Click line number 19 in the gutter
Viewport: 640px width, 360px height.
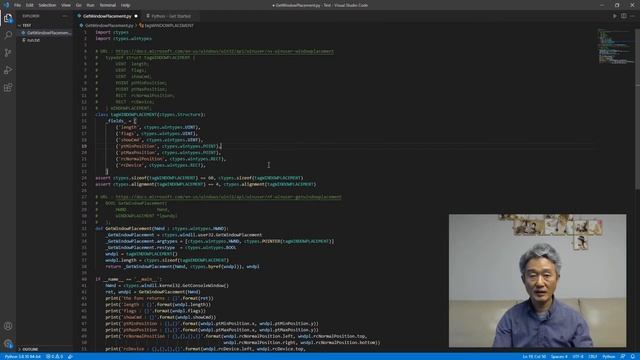[84, 146]
